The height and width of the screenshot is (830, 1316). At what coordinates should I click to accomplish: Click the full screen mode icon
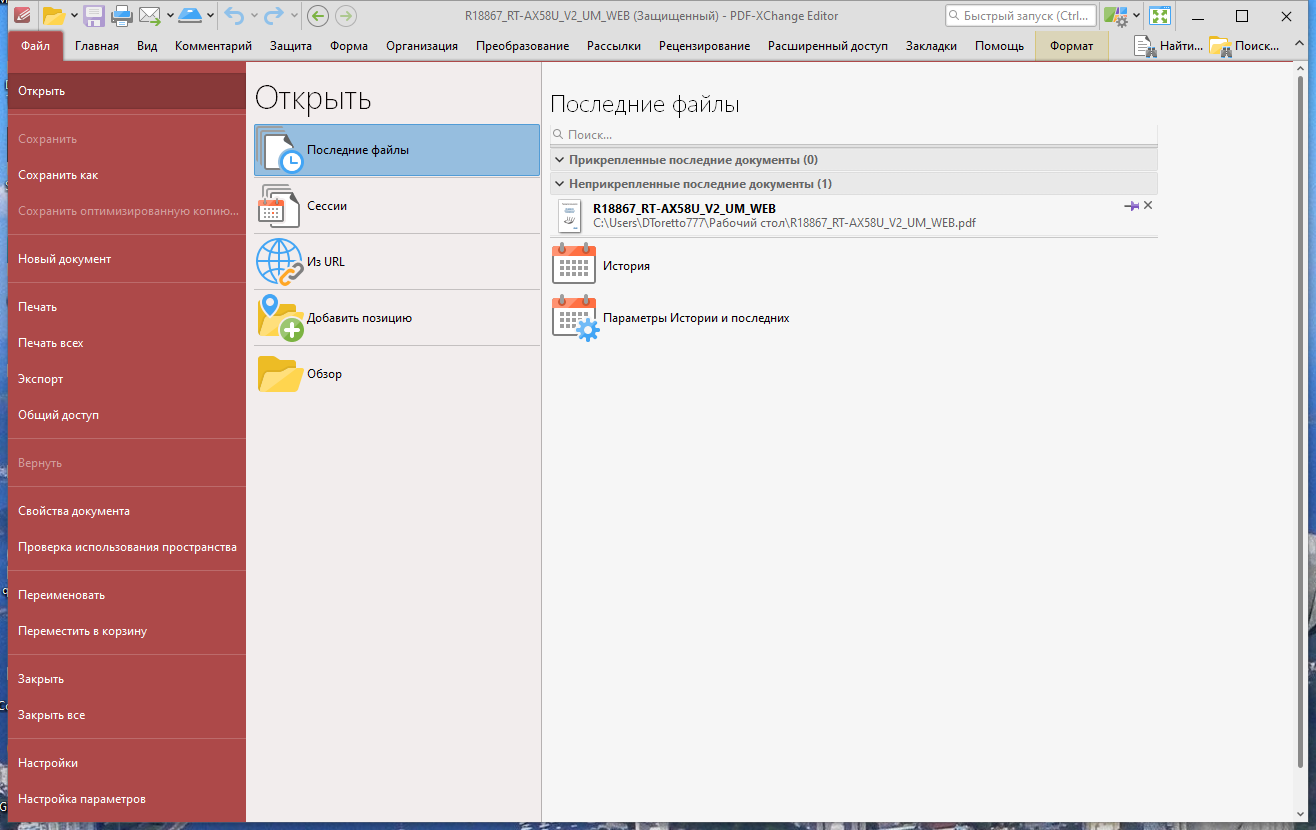(x=1159, y=16)
